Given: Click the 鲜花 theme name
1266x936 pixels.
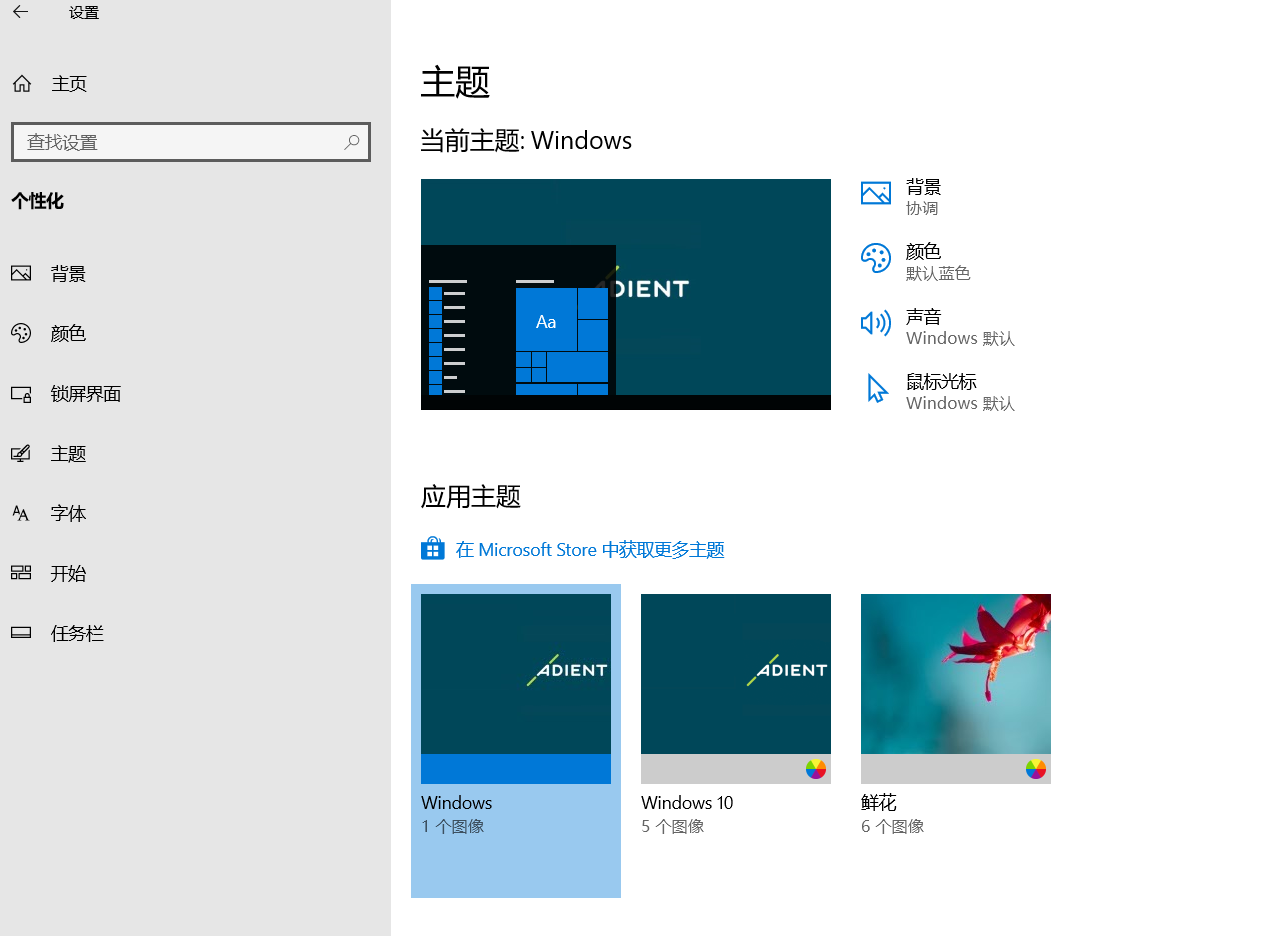Looking at the screenshot, I should (x=879, y=803).
